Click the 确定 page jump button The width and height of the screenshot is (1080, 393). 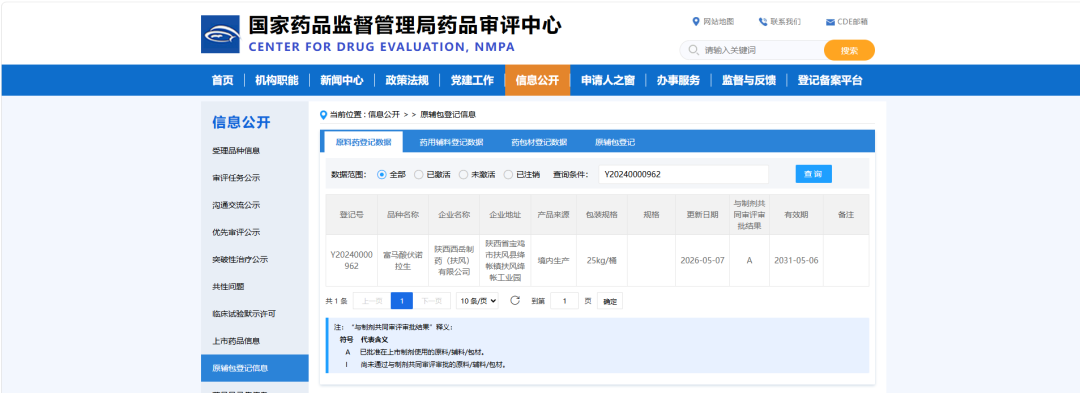pyautogui.click(x=610, y=301)
